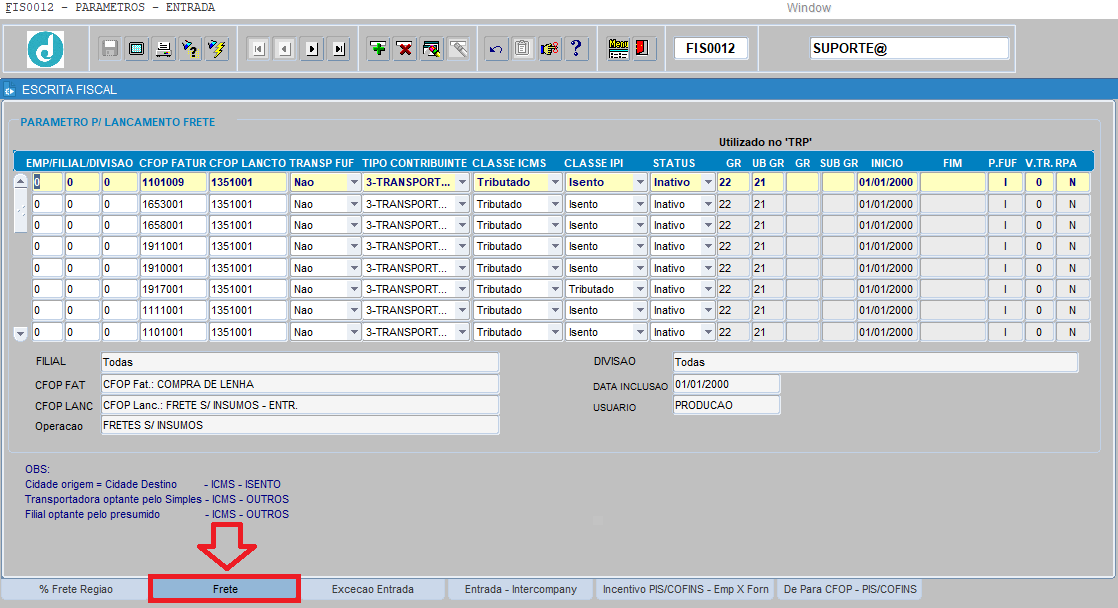
Task: Click the screen capture toolbar icon
Action: [x=136, y=48]
